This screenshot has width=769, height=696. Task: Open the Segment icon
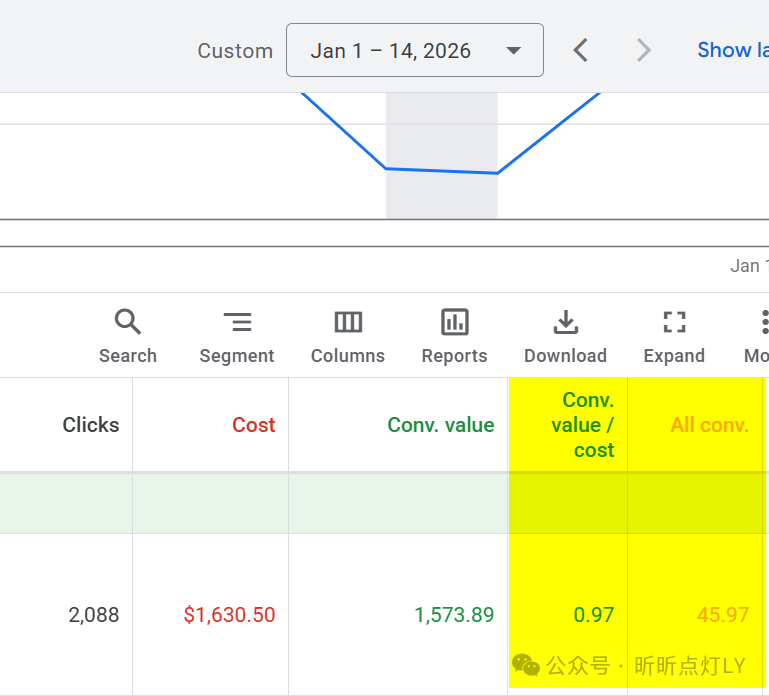coord(237,322)
